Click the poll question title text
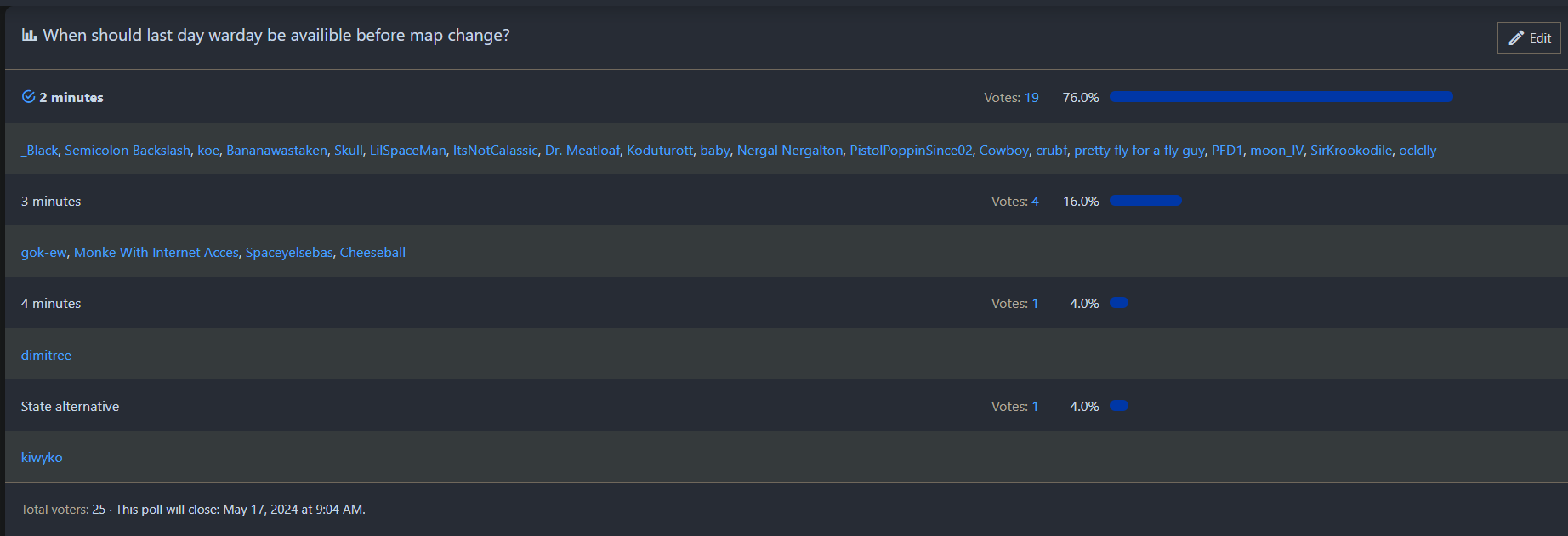 point(276,36)
